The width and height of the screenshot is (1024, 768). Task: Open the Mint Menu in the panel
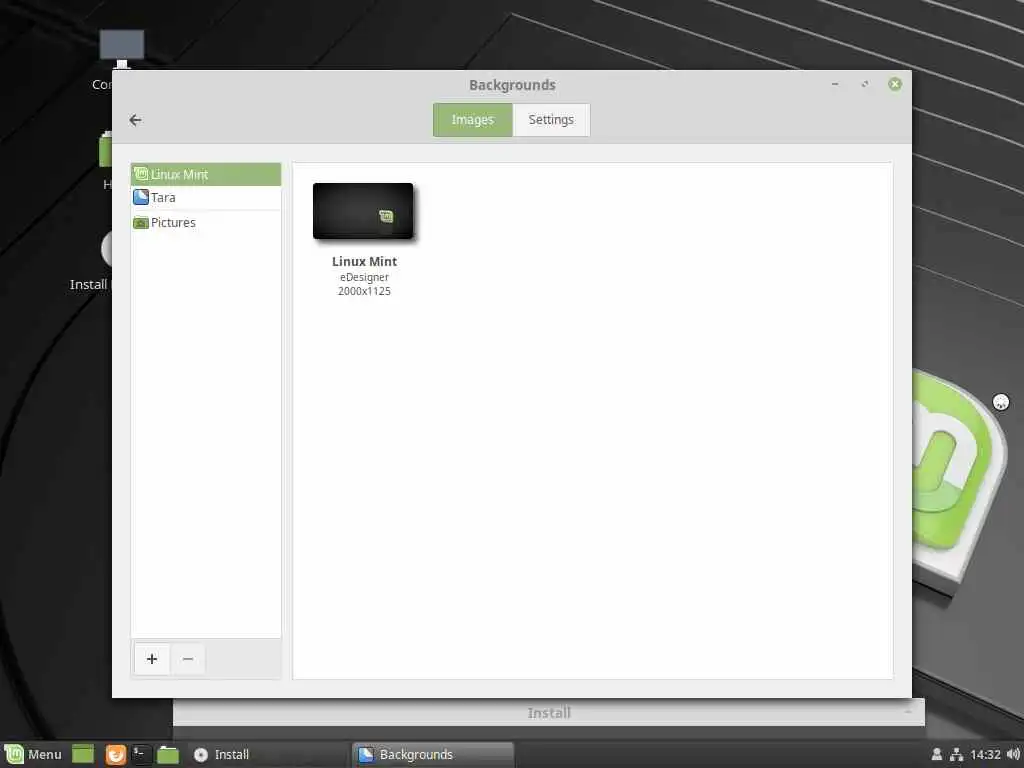pos(33,754)
